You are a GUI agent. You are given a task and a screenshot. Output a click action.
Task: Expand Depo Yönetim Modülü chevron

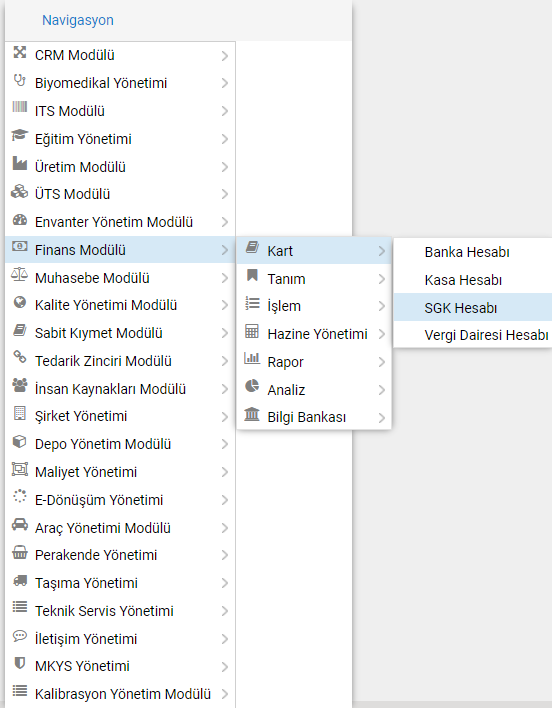[x=224, y=444]
